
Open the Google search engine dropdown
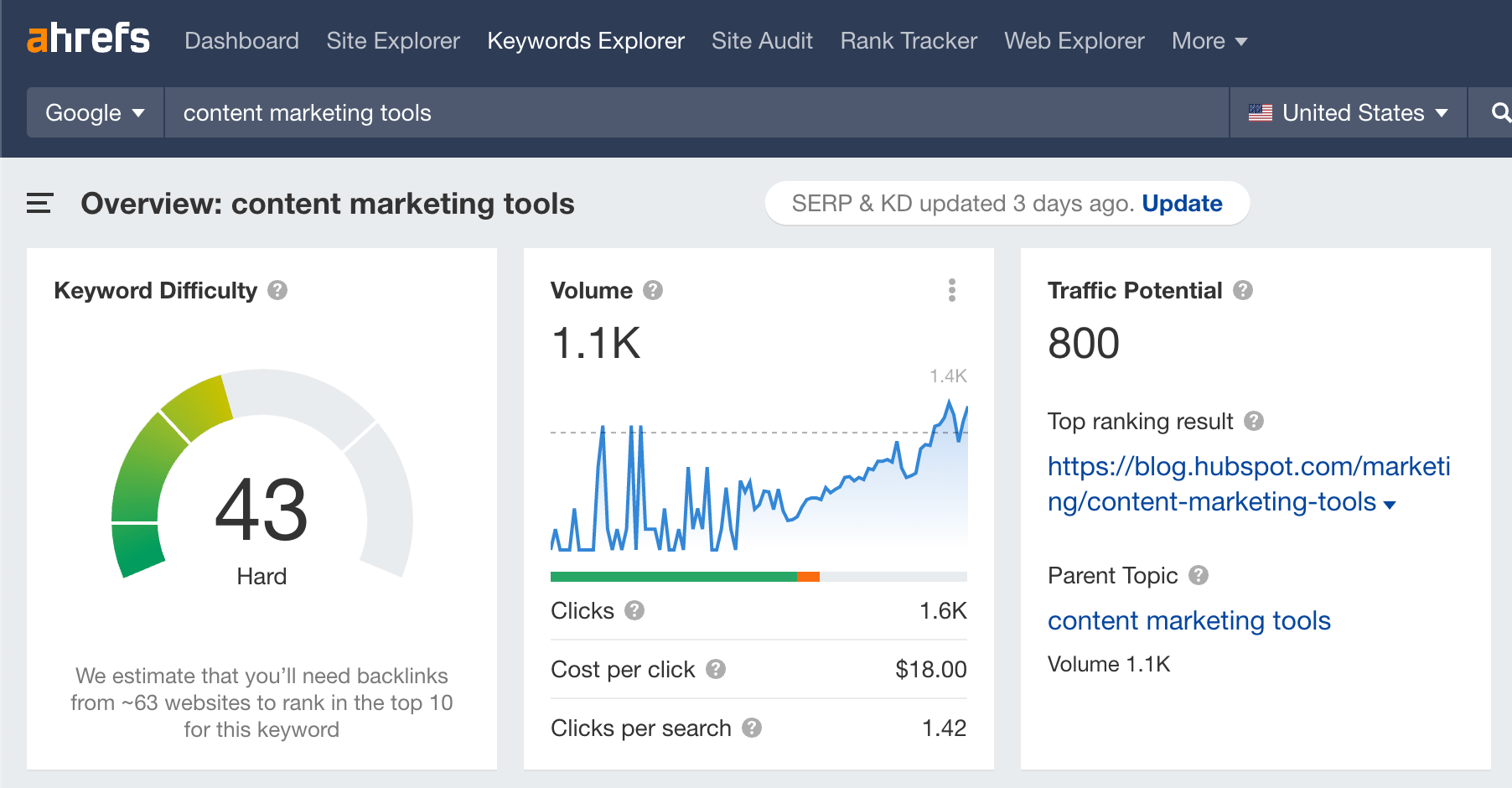click(x=95, y=112)
